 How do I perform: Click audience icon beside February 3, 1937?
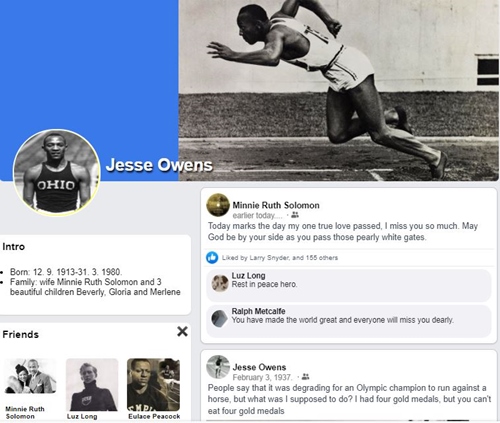pos(305,377)
